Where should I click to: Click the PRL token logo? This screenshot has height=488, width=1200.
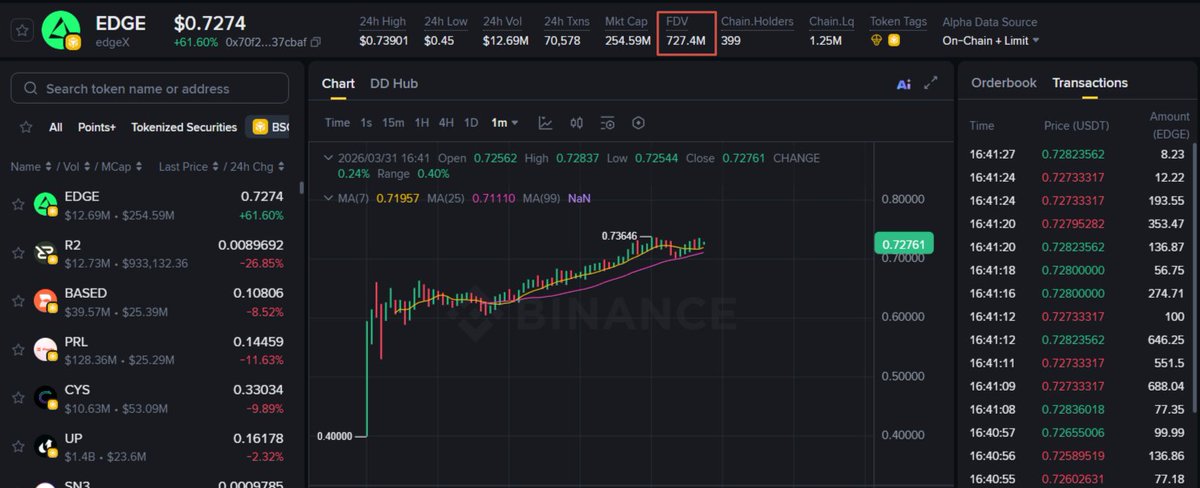[x=45, y=350]
